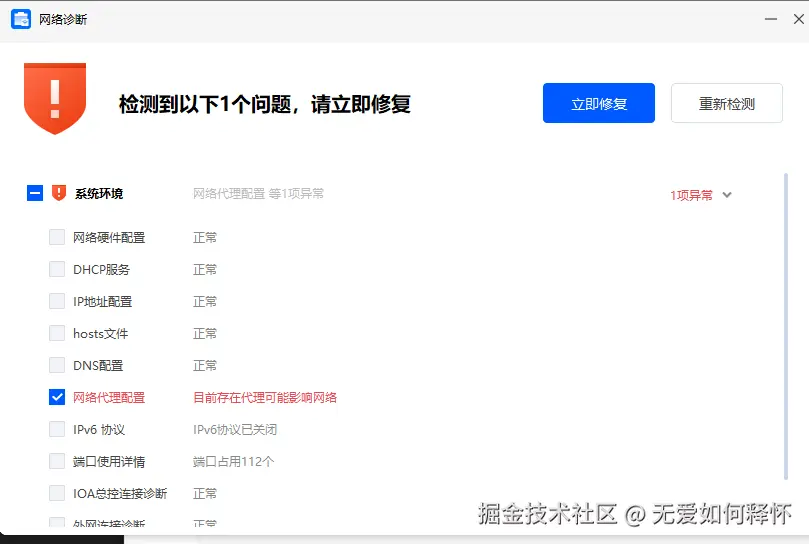Toggle the 系统环境 group checkbox
The width and height of the screenshot is (809, 544).
tap(35, 194)
